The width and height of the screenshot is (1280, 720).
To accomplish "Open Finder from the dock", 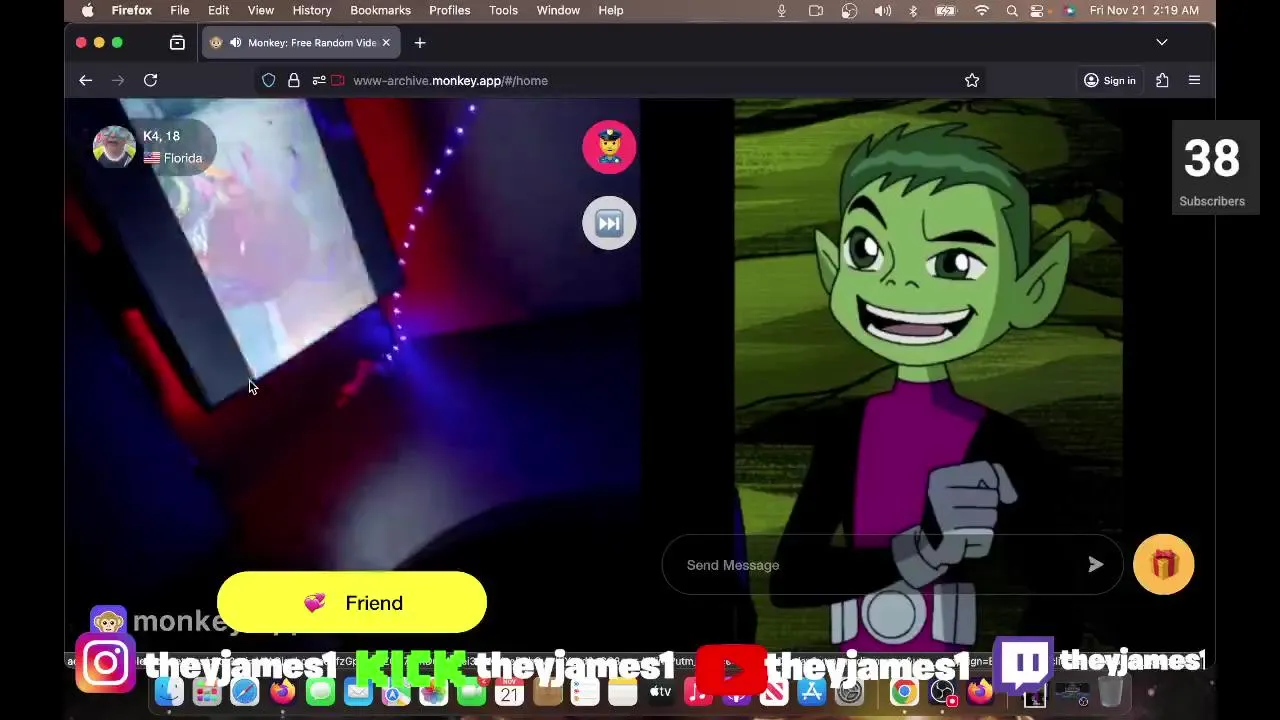I will pyautogui.click(x=169, y=691).
